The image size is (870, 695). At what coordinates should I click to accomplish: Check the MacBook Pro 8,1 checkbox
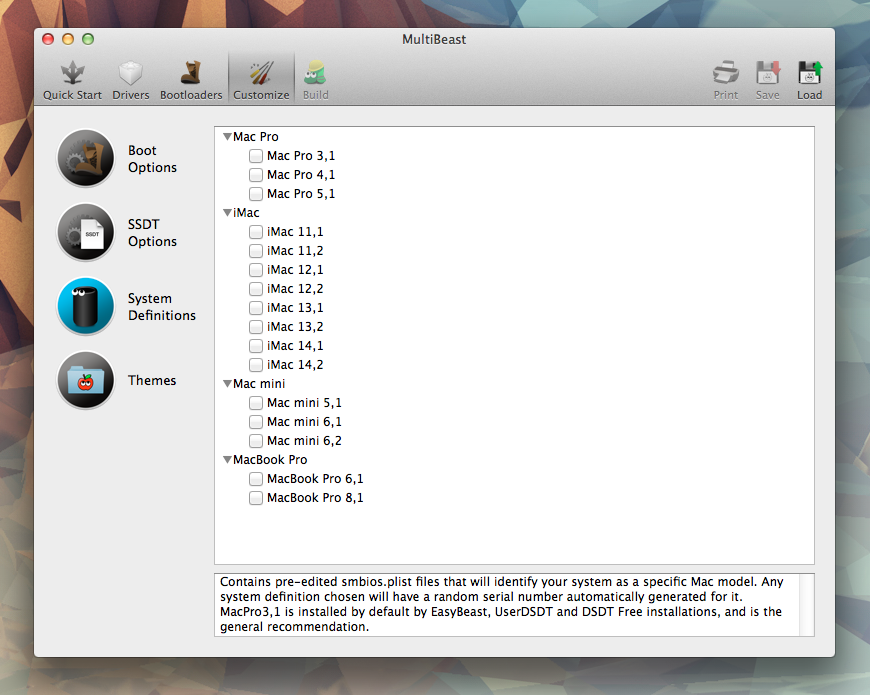click(x=256, y=498)
